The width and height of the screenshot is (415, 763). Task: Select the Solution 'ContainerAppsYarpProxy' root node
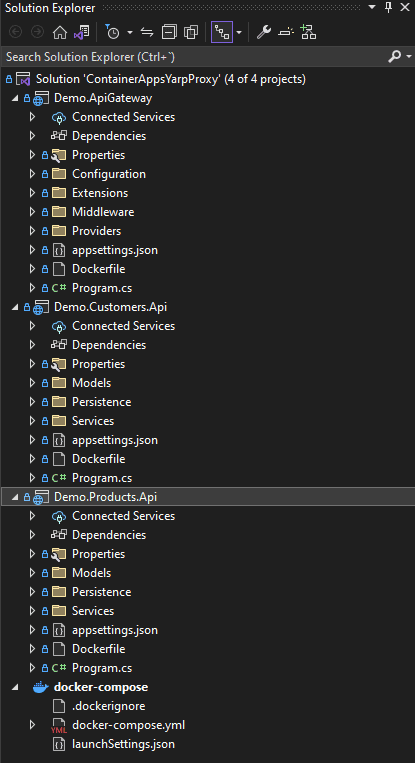[x=171, y=79]
